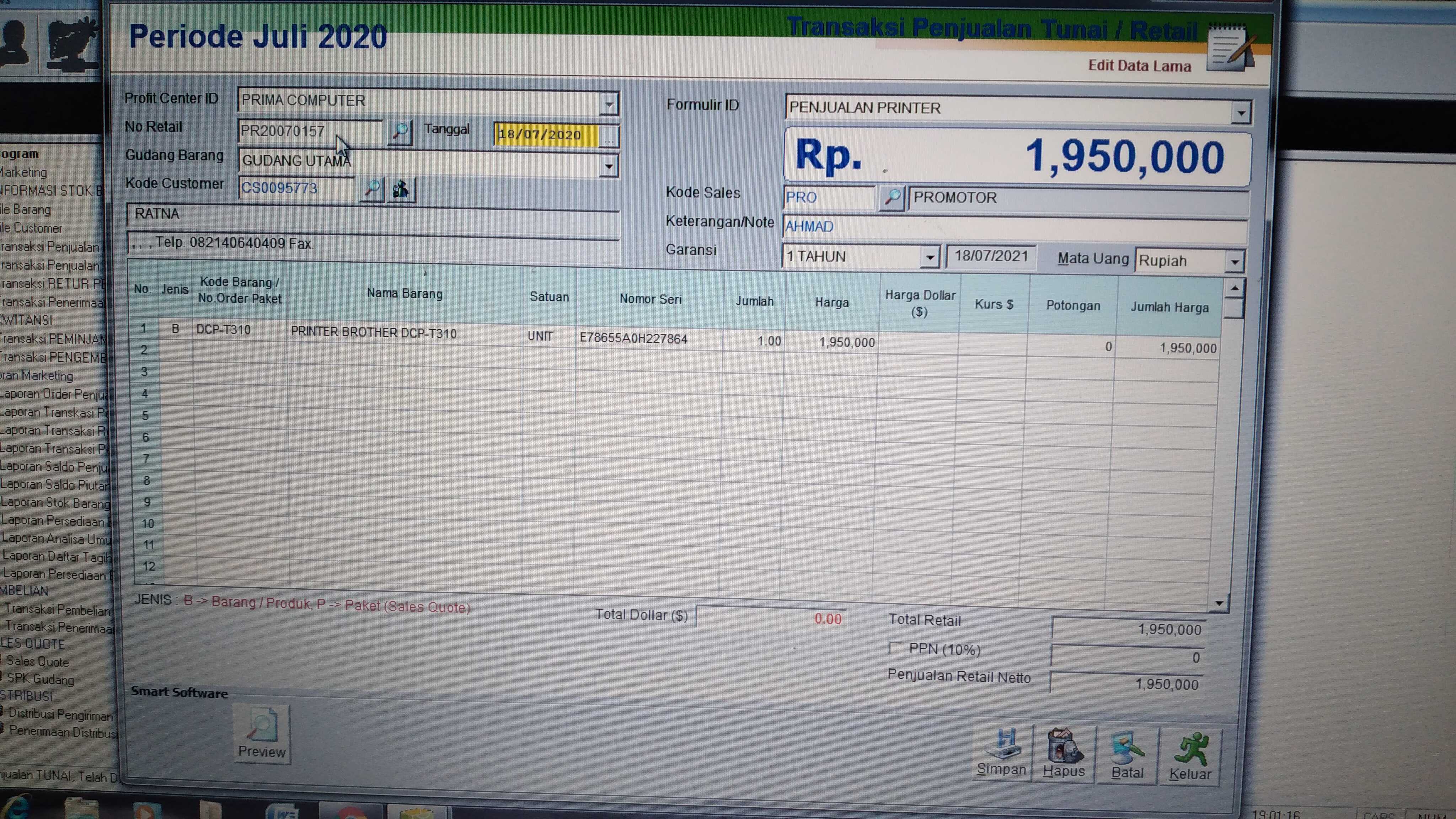Viewport: 1456px width, 819px height.
Task: Click the Kode Customer search magnifier icon
Action: pyautogui.click(x=372, y=189)
